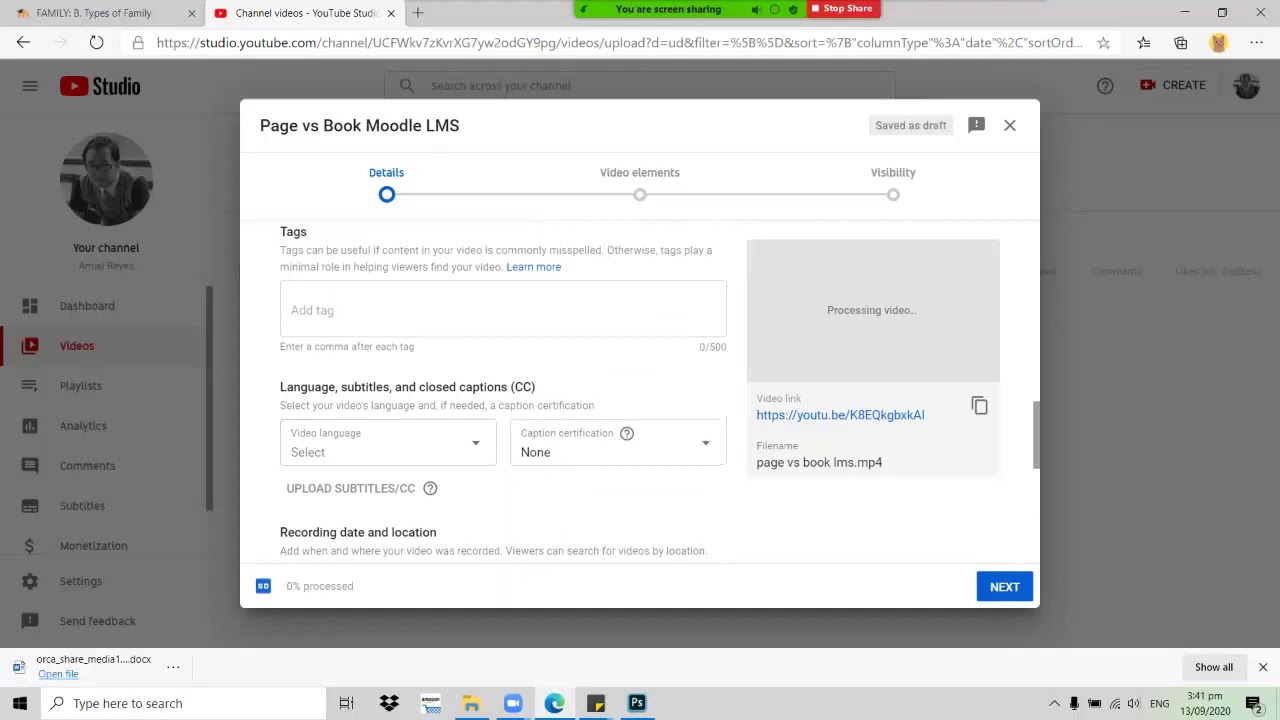Click the Add tag input field
Viewport: 1280px width, 720px height.
coord(503,310)
